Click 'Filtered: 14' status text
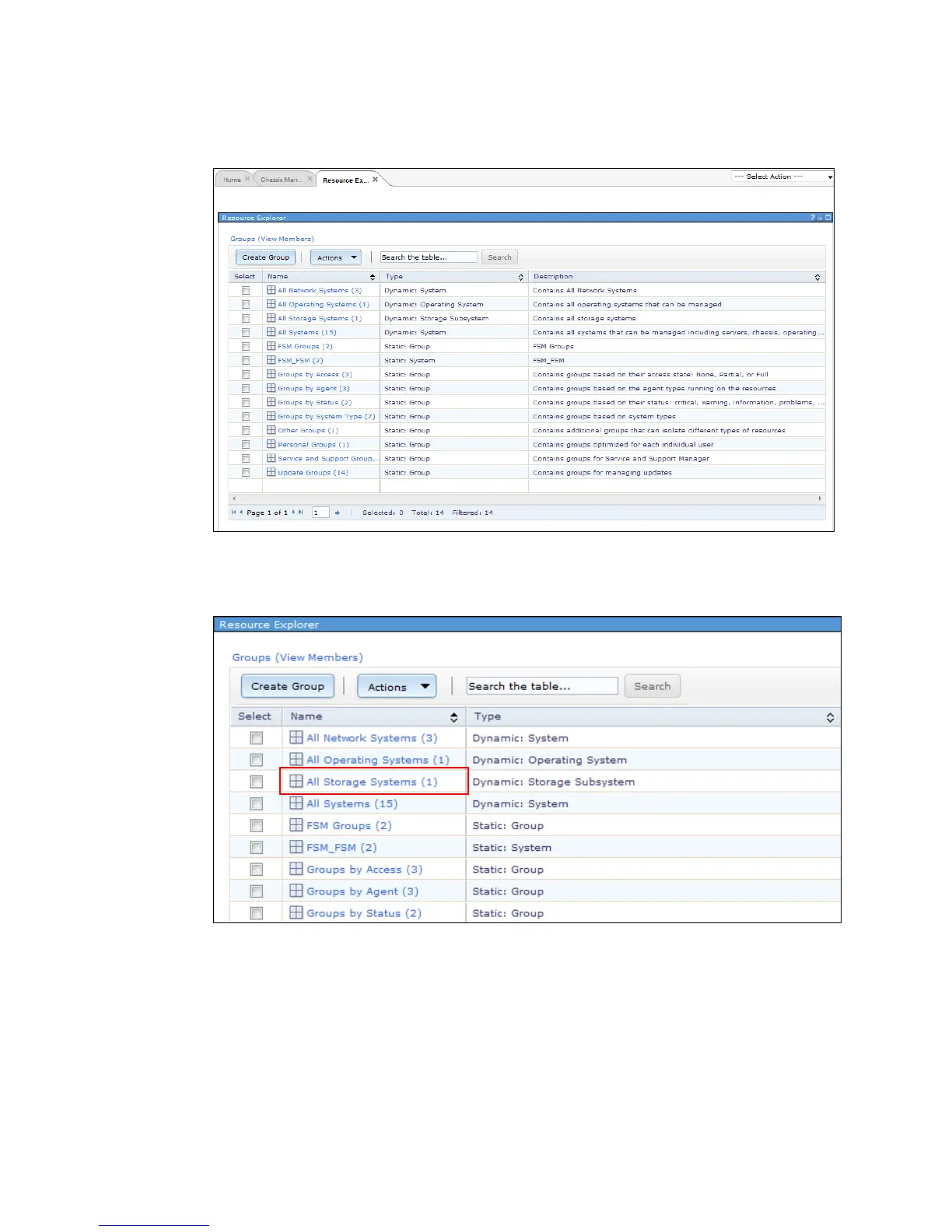This screenshot has width=952, height=1232. tap(473, 513)
